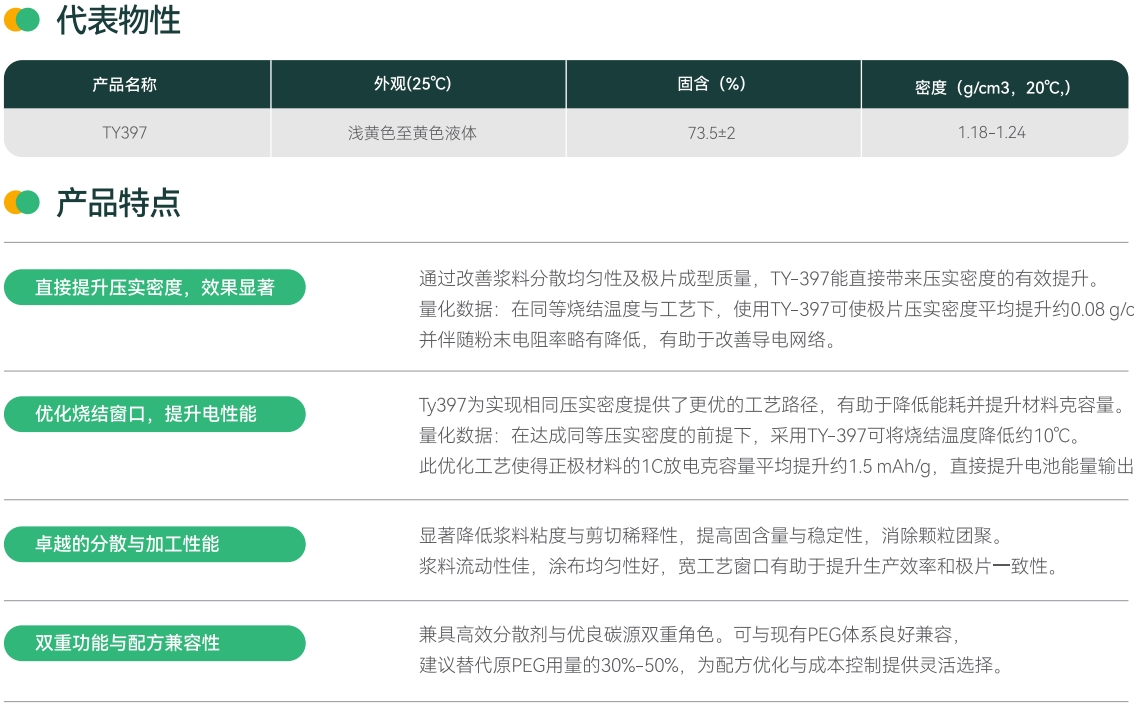This screenshot has width=1134, height=709.
Task: Click the 73.5±2 solid content value
Action: (711, 132)
